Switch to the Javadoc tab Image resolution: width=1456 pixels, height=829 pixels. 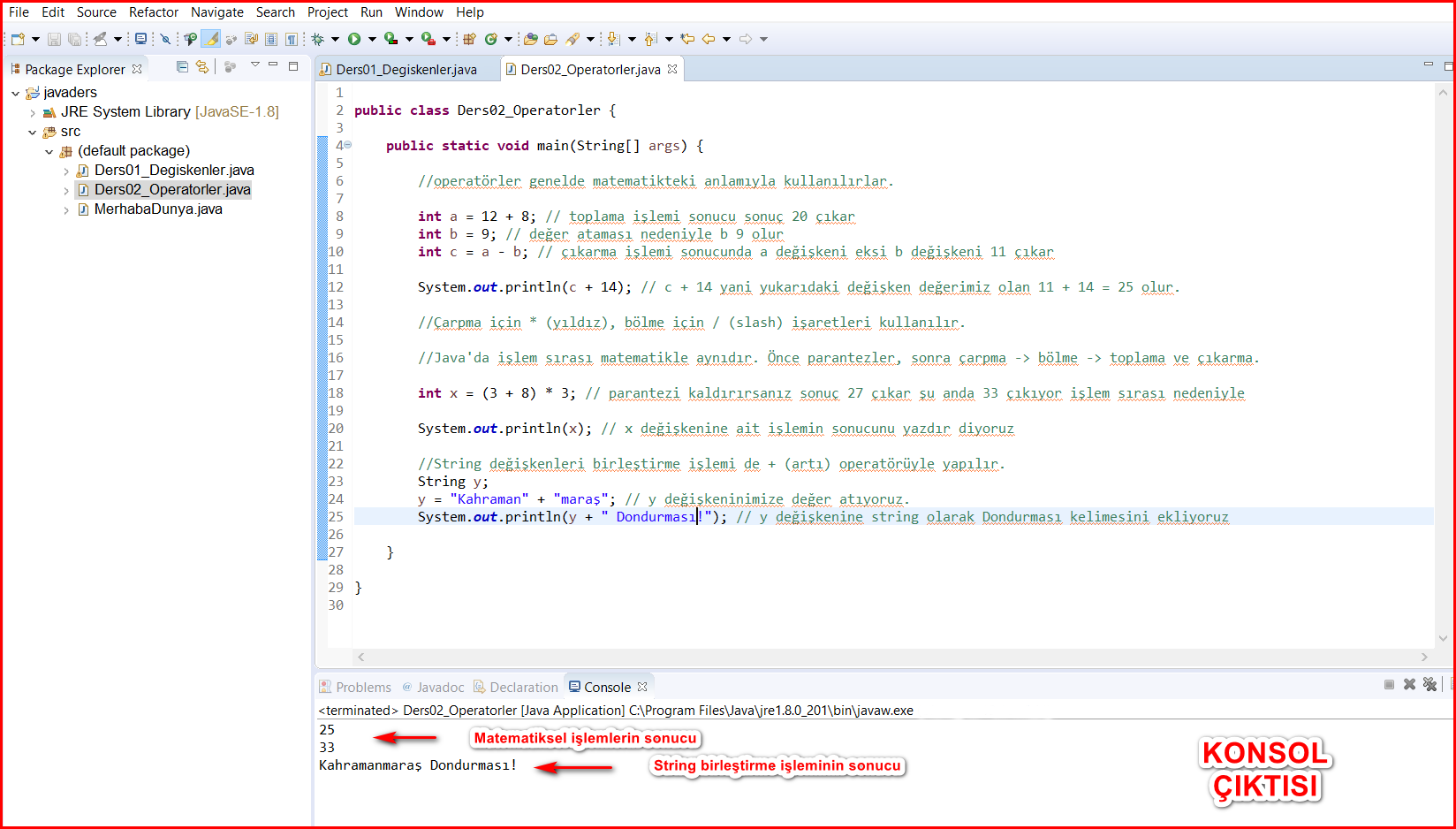[x=433, y=687]
